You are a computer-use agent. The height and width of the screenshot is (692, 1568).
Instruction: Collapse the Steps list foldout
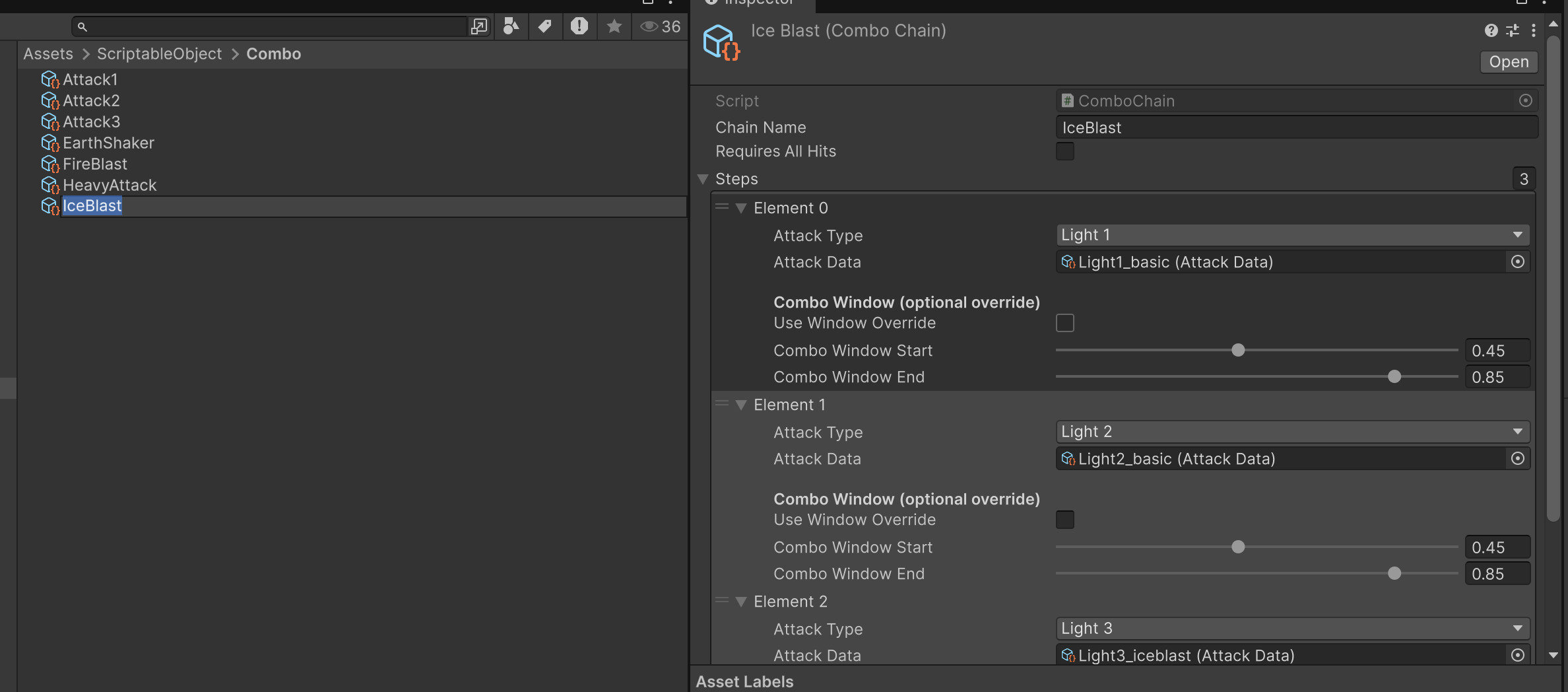coord(703,179)
